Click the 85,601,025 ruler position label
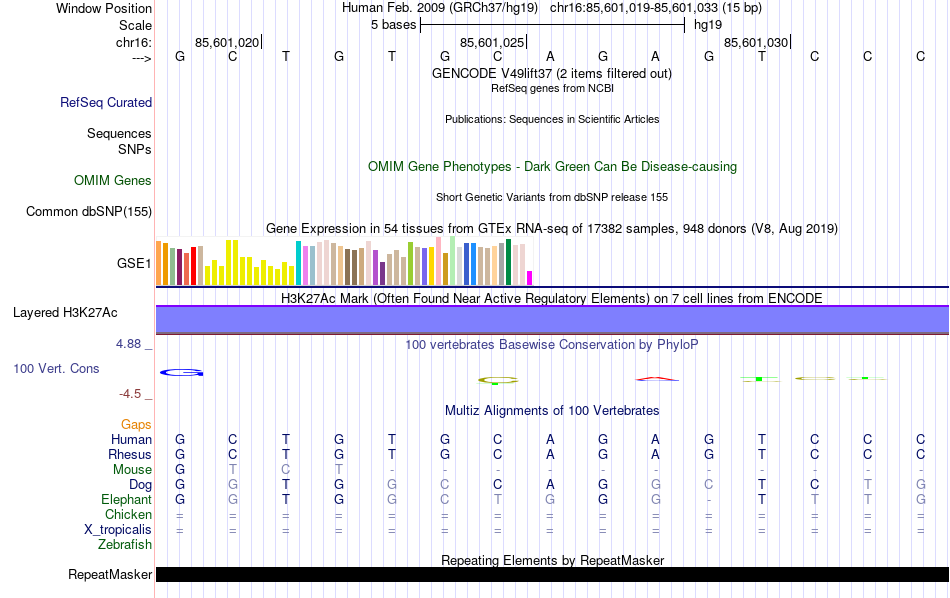 tap(492, 42)
